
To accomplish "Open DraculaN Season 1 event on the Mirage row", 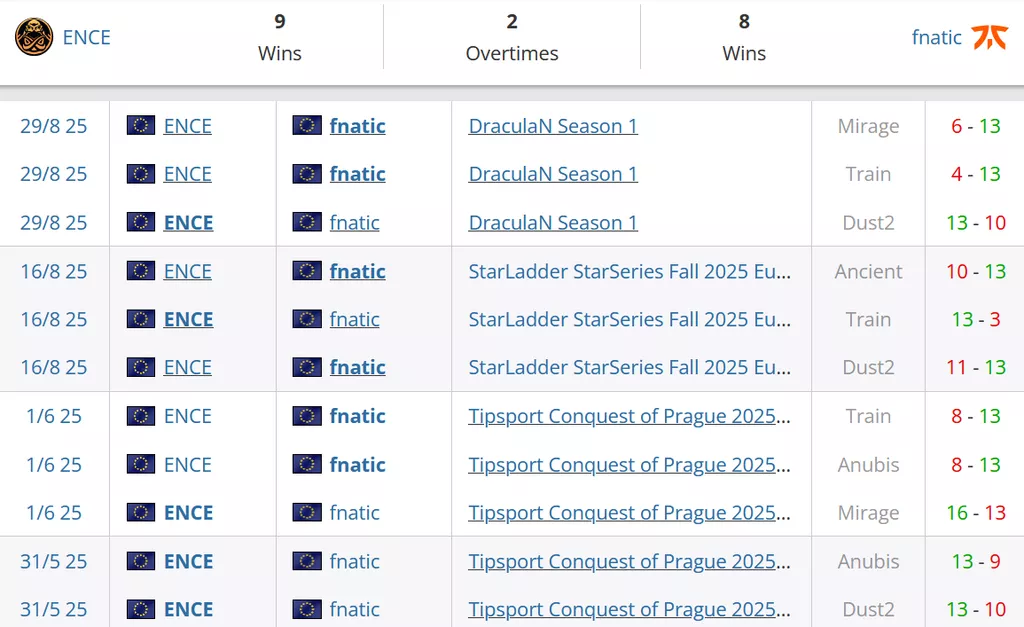I will click(553, 125).
